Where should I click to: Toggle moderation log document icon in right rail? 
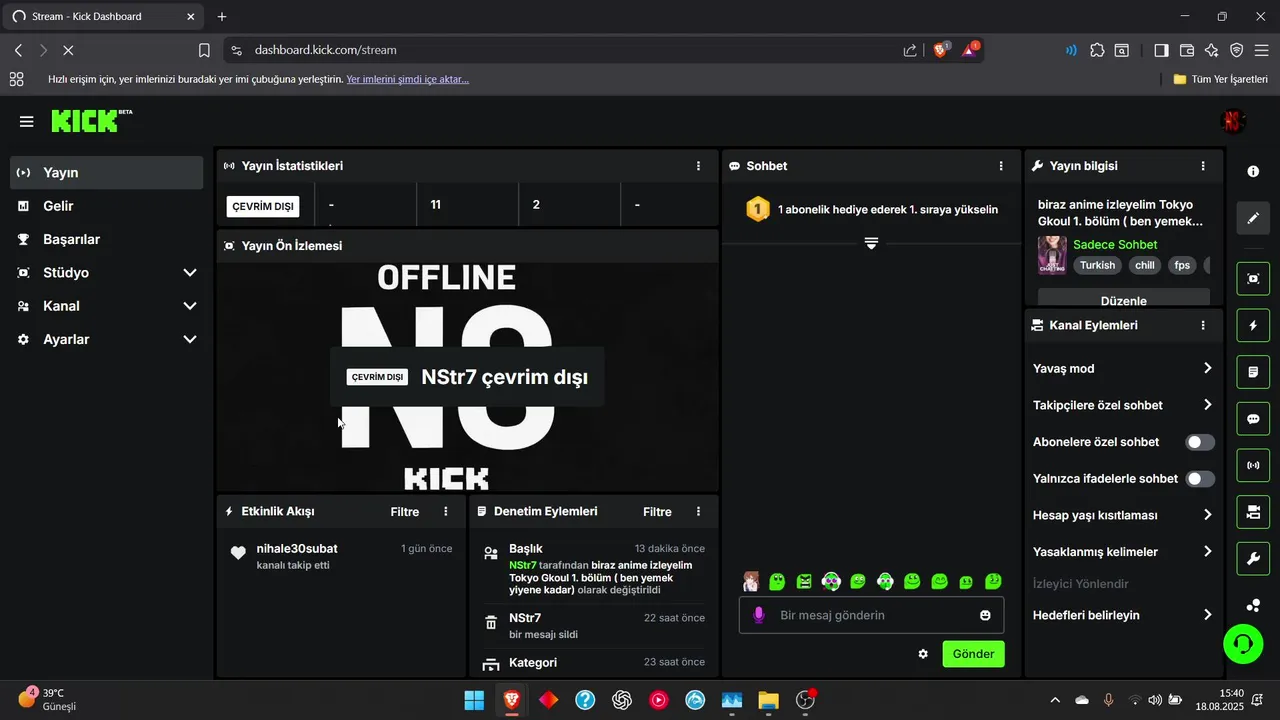point(1253,372)
